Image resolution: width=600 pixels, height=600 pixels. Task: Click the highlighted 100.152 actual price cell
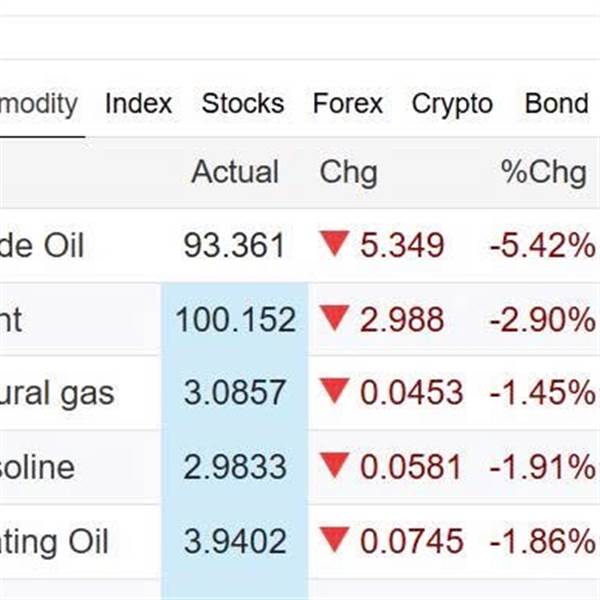(x=235, y=320)
